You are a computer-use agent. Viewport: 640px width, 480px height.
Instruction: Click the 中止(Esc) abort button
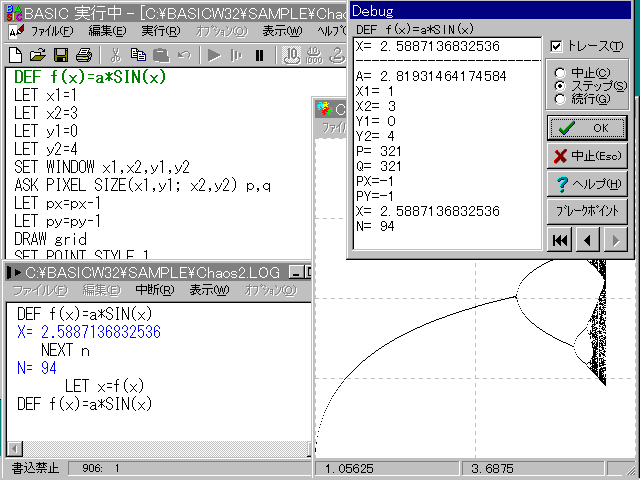click(x=587, y=155)
